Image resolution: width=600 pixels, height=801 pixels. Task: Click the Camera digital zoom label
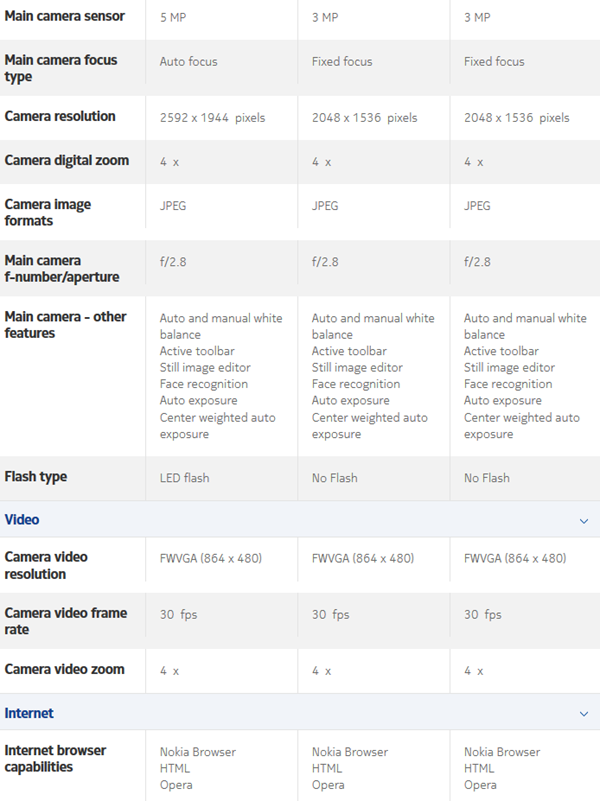pyautogui.click(x=67, y=161)
